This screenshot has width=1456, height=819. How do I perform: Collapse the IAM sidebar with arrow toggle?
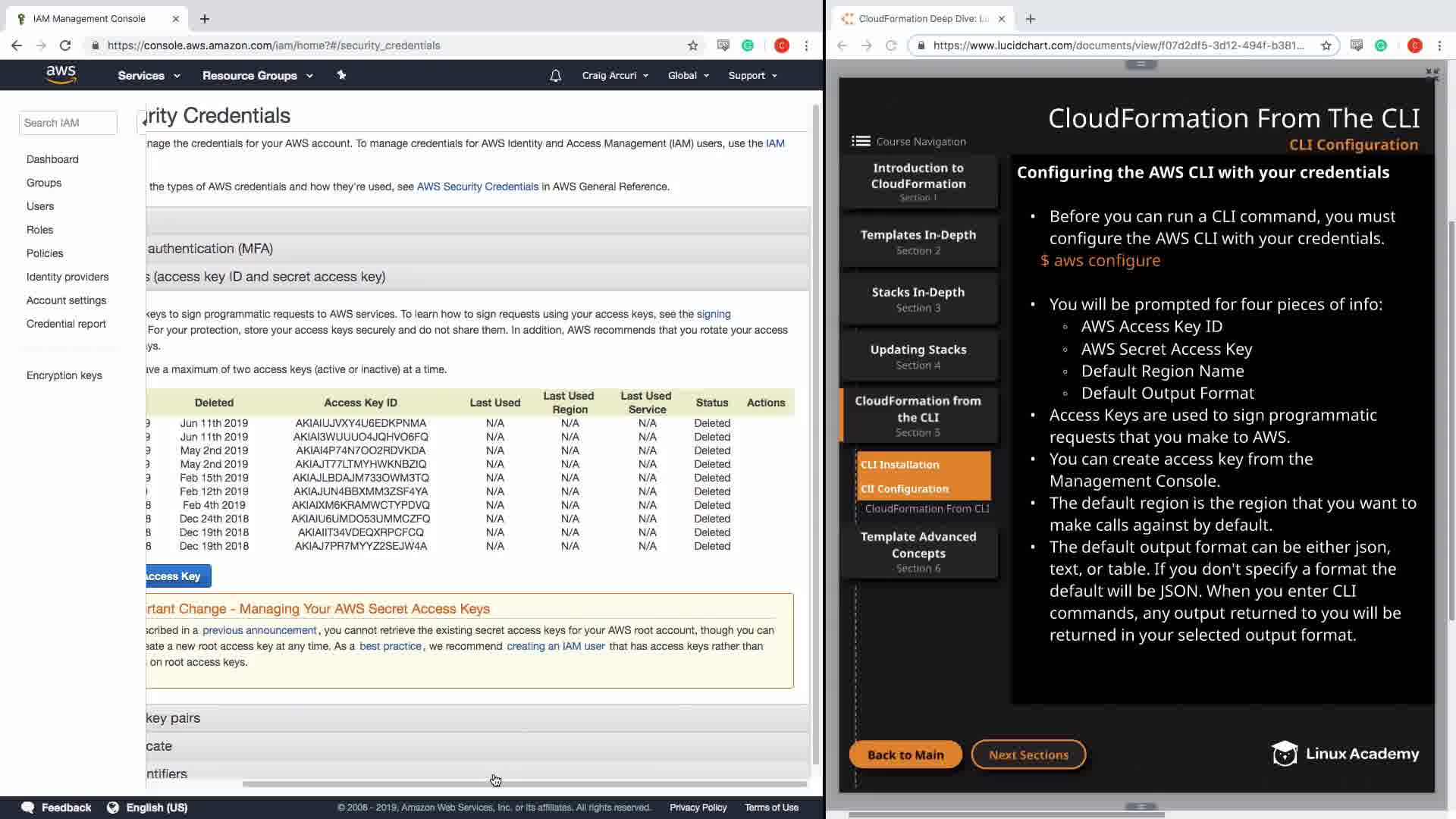coord(143,122)
